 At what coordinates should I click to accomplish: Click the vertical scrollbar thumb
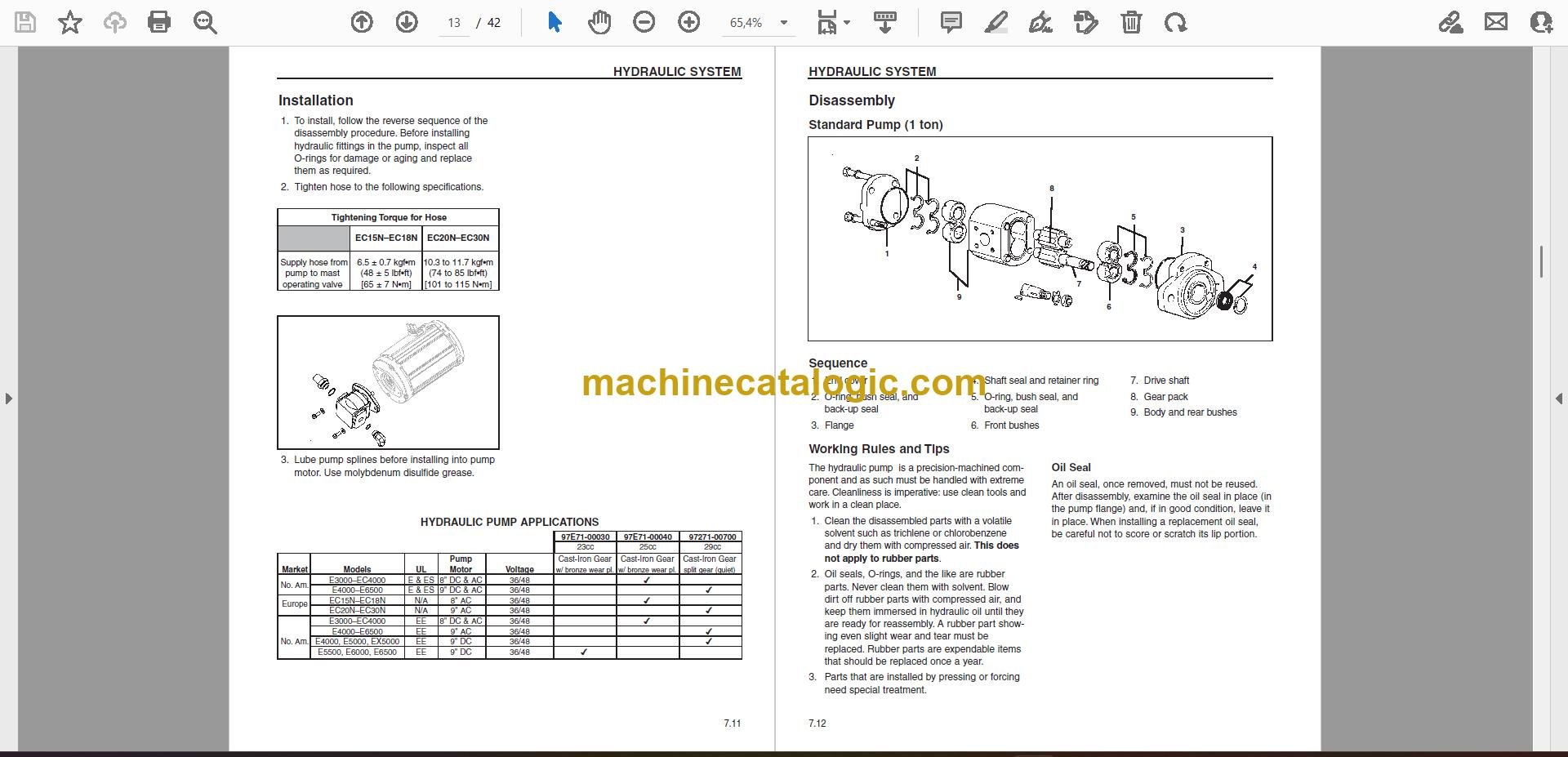[x=1541, y=261]
